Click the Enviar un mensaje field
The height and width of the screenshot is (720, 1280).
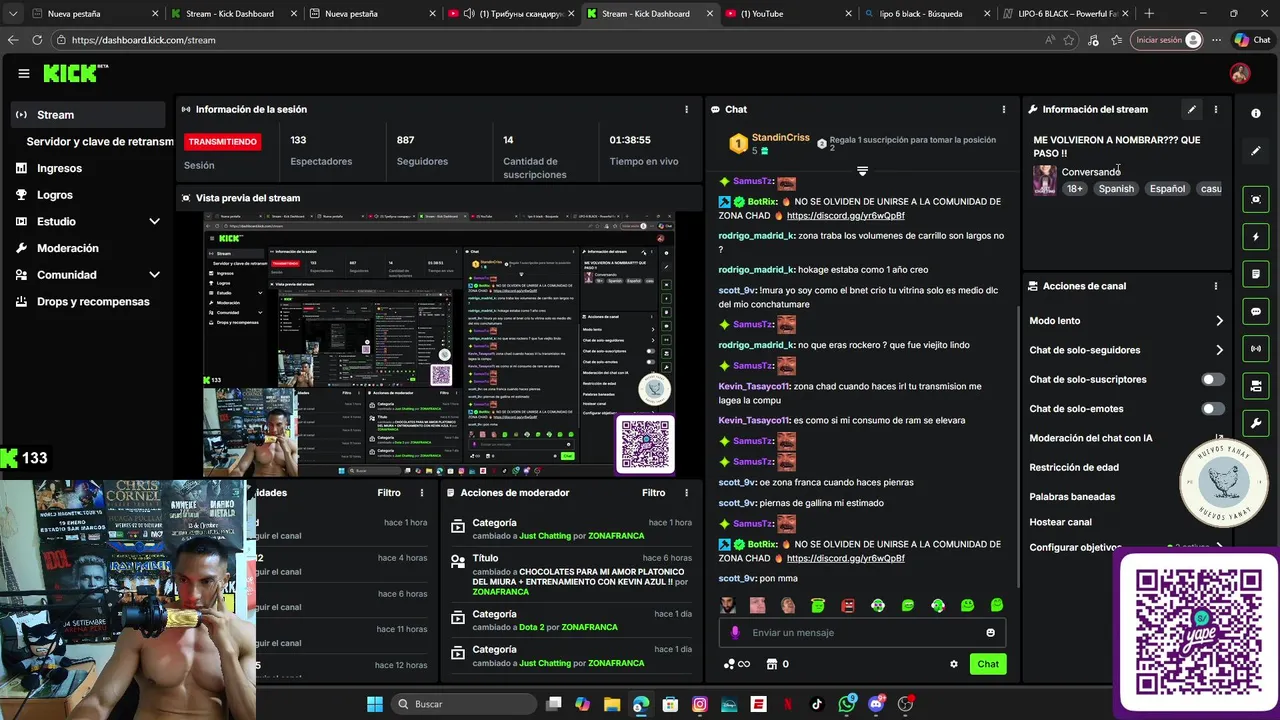pyautogui.click(x=862, y=632)
